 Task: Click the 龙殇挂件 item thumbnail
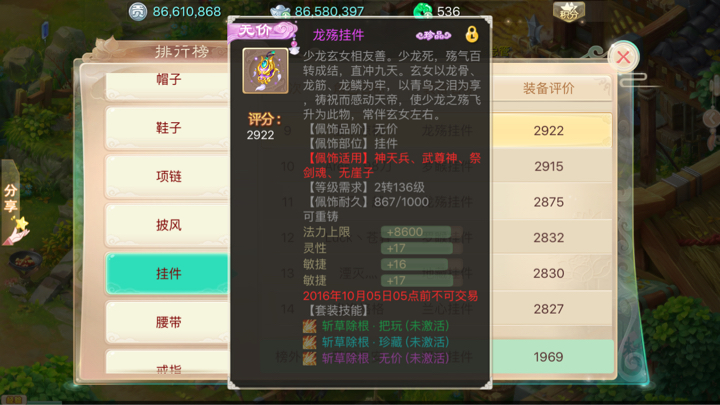(x=265, y=71)
